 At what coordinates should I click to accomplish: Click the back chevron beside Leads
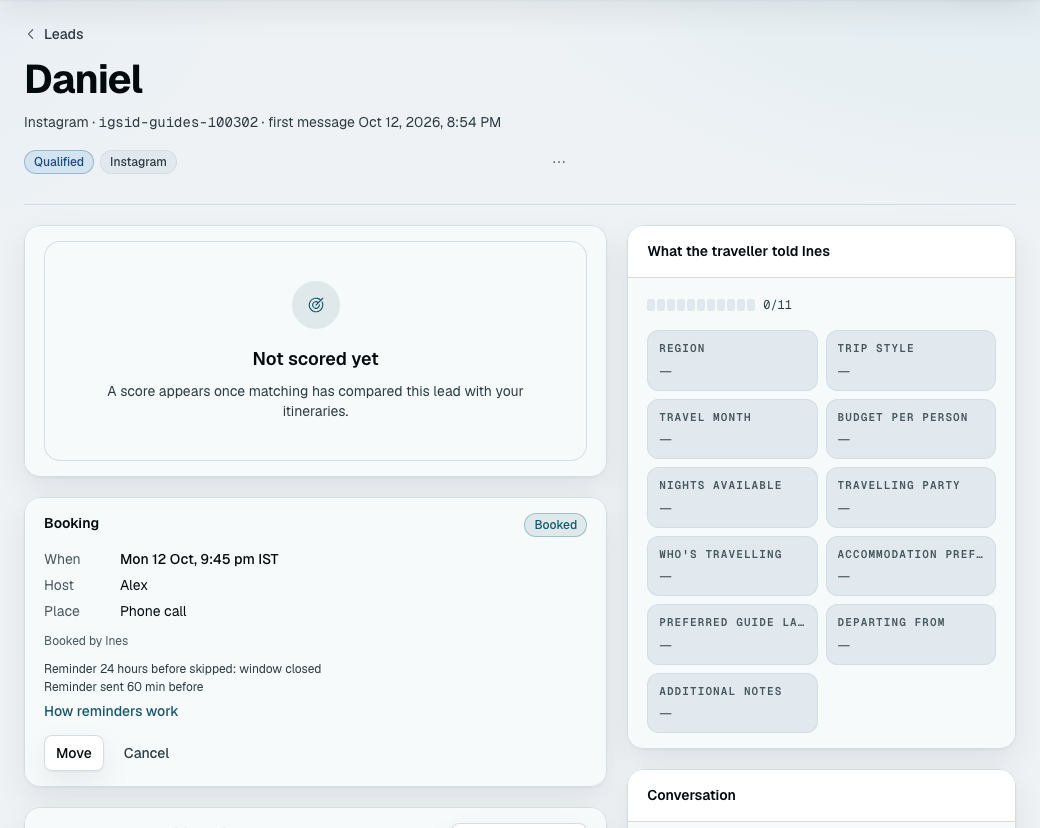[x=31, y=34]
